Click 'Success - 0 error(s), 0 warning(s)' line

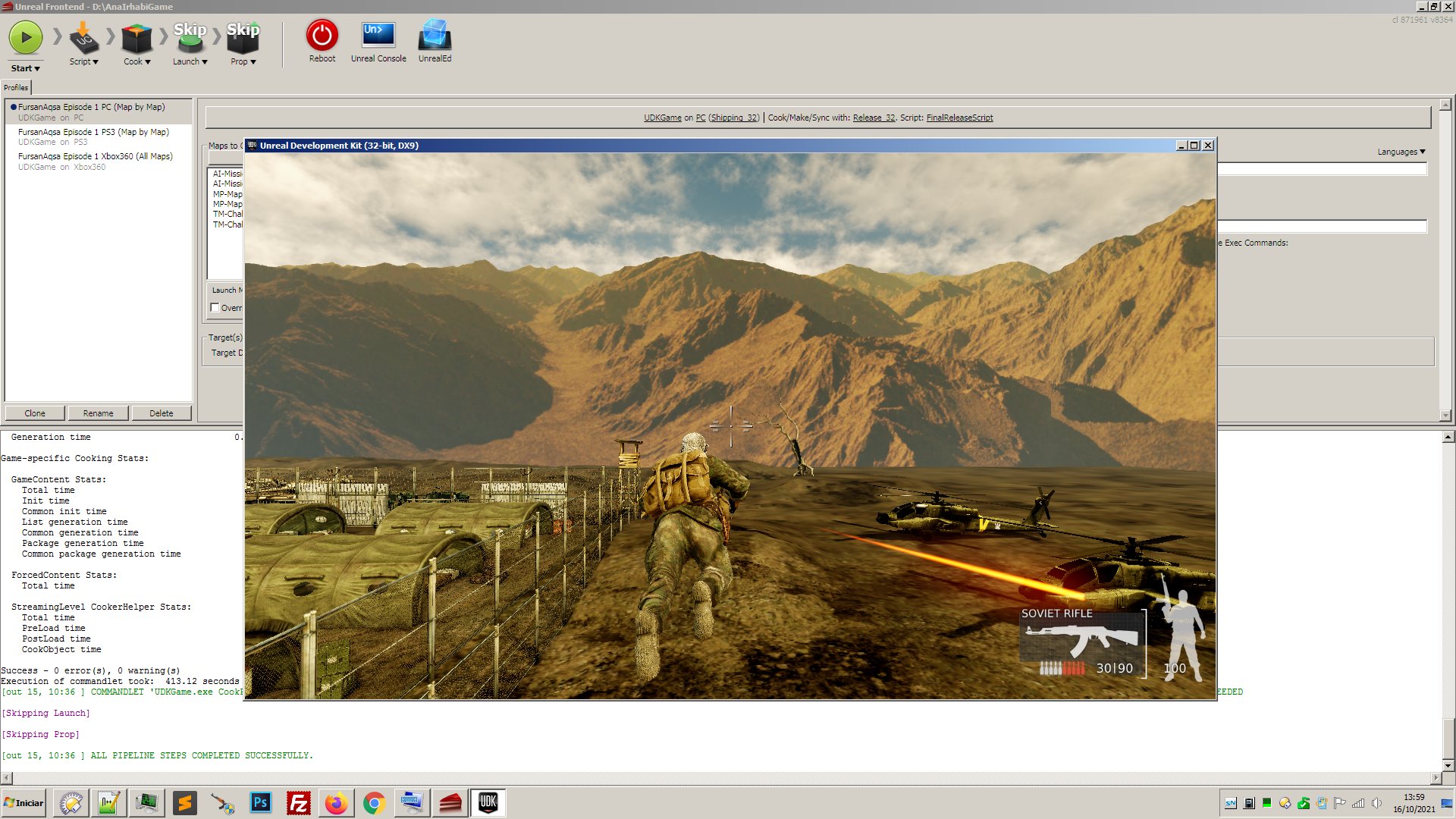coord(90,671)
